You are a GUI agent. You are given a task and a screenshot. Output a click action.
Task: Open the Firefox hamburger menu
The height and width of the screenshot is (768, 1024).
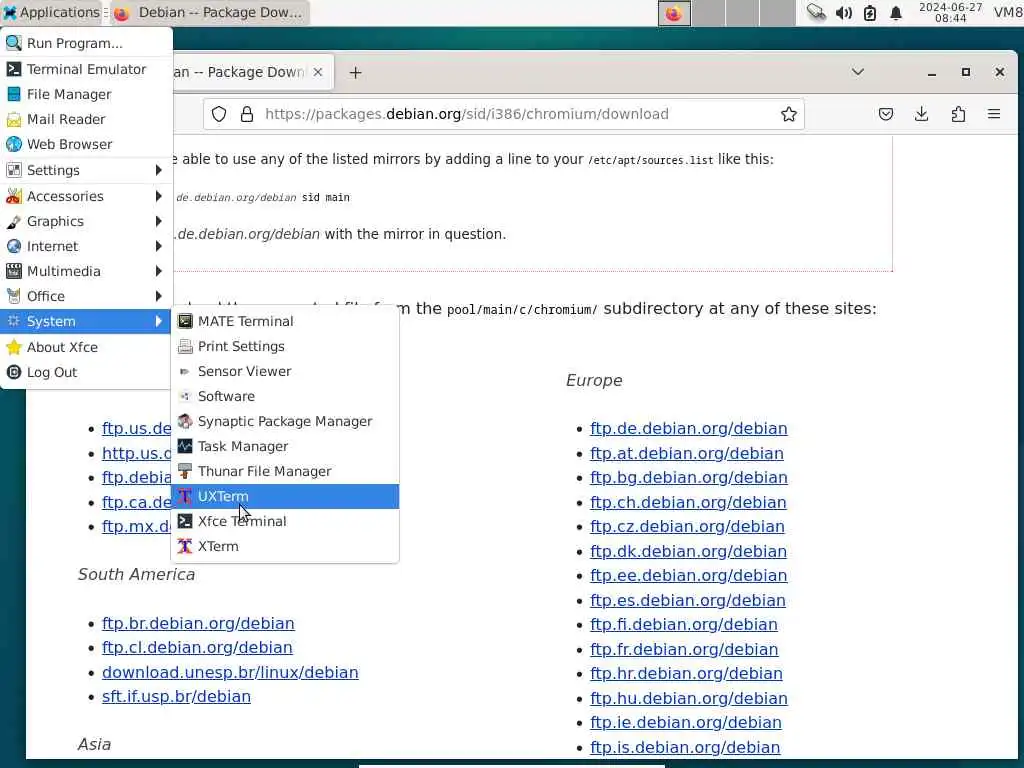pyautogui.click(x=994, y=114)
